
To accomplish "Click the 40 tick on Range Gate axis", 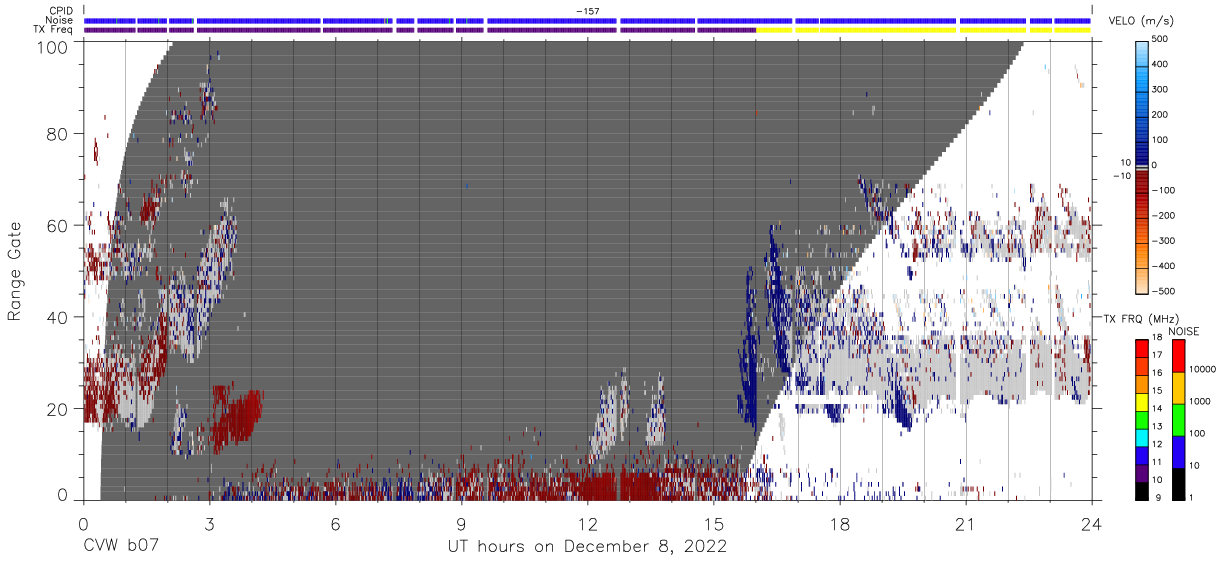I will tap(58, 318).
